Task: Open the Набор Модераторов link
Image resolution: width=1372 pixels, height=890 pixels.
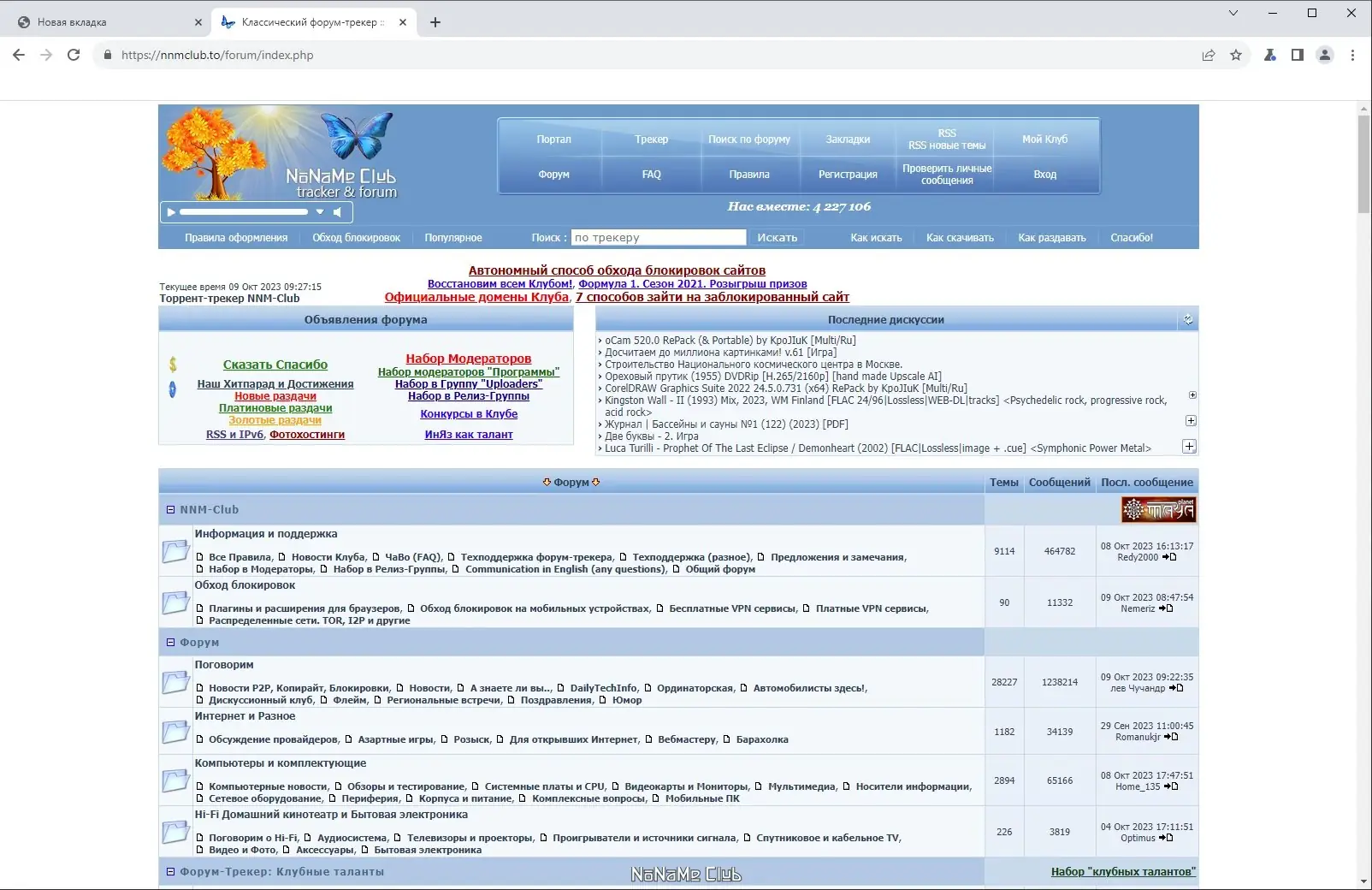Action: (x=469, y=359)
